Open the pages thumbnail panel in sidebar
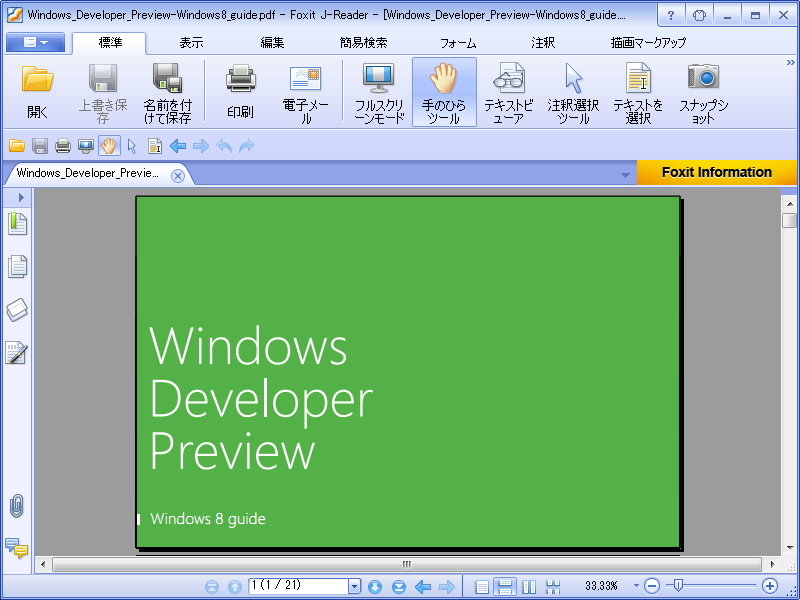The height and width of the screenshot is (600, 800). 17,266
